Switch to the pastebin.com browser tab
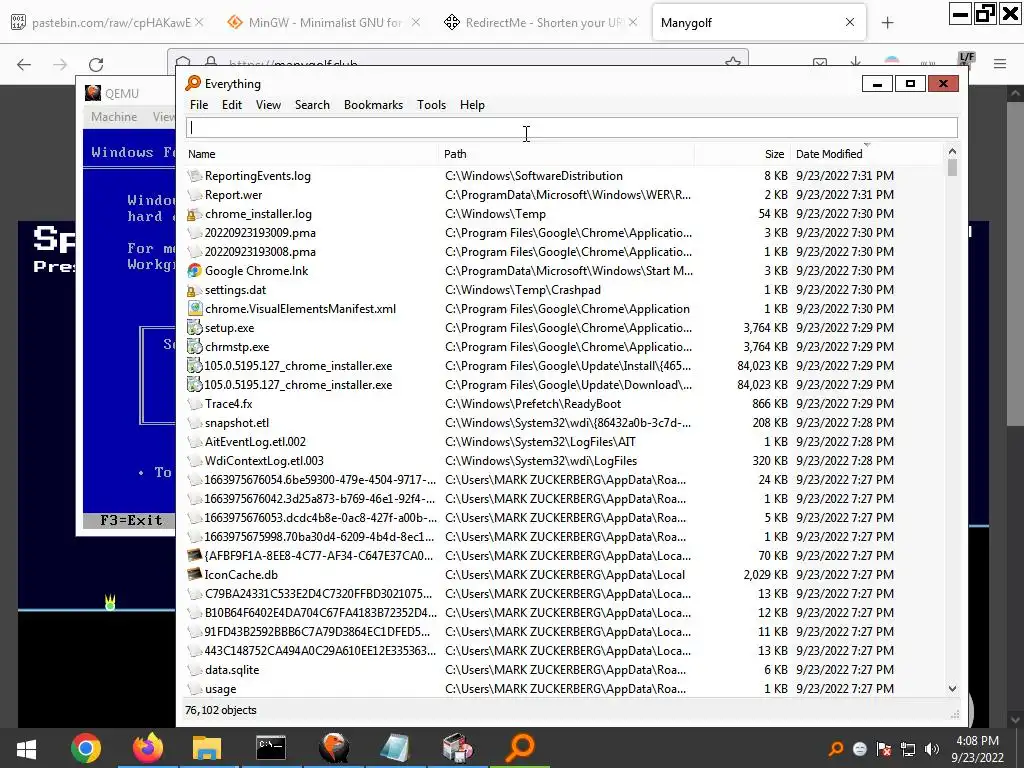The width and height of the screenshot is (1024, 768). coord(107,22)
